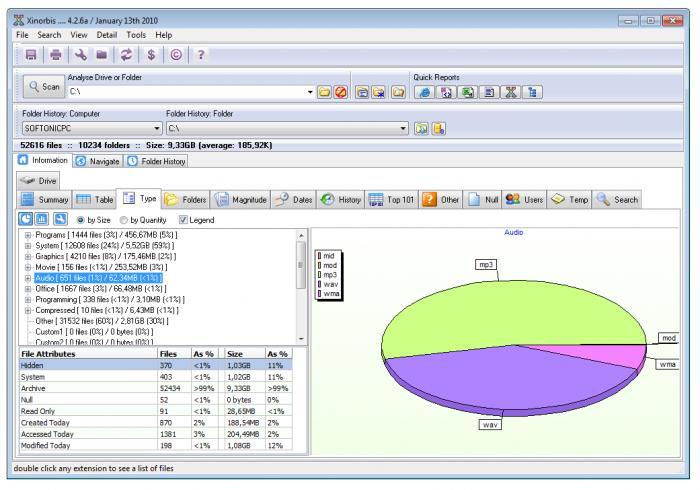Expand the Graphics tree node

tap(28, 257)
